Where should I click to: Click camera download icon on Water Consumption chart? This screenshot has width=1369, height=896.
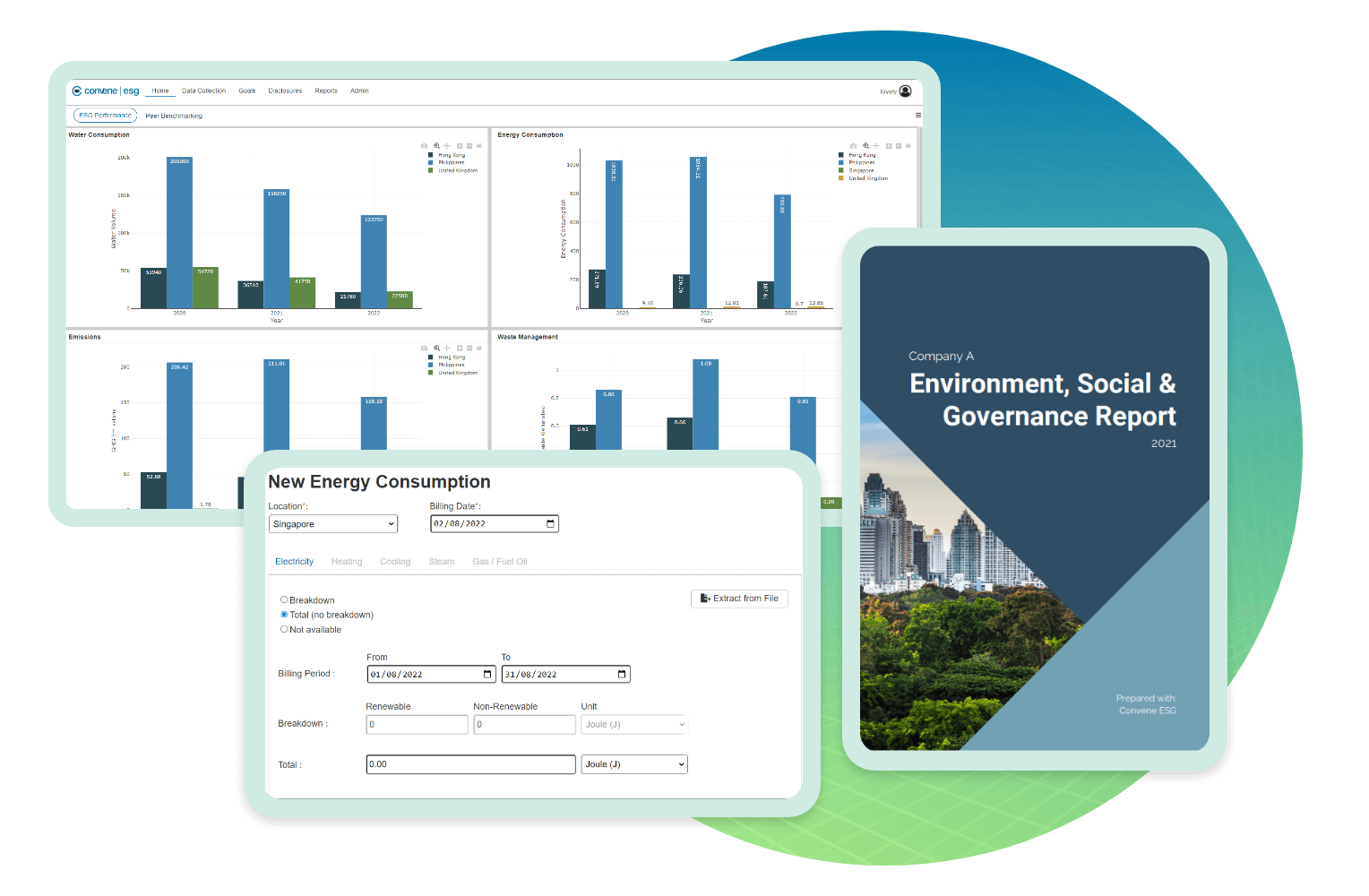click(425, 146)
